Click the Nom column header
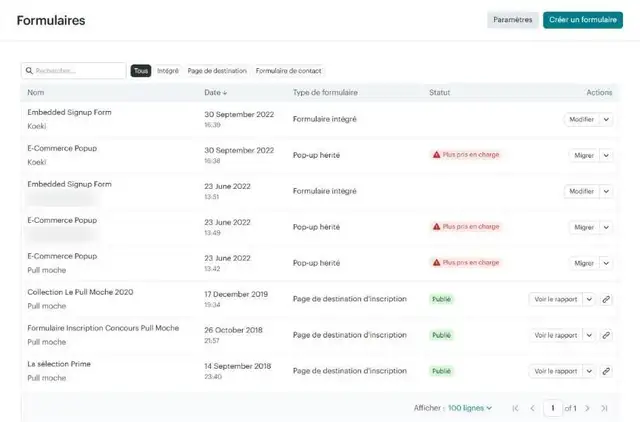 click(36, 93)
